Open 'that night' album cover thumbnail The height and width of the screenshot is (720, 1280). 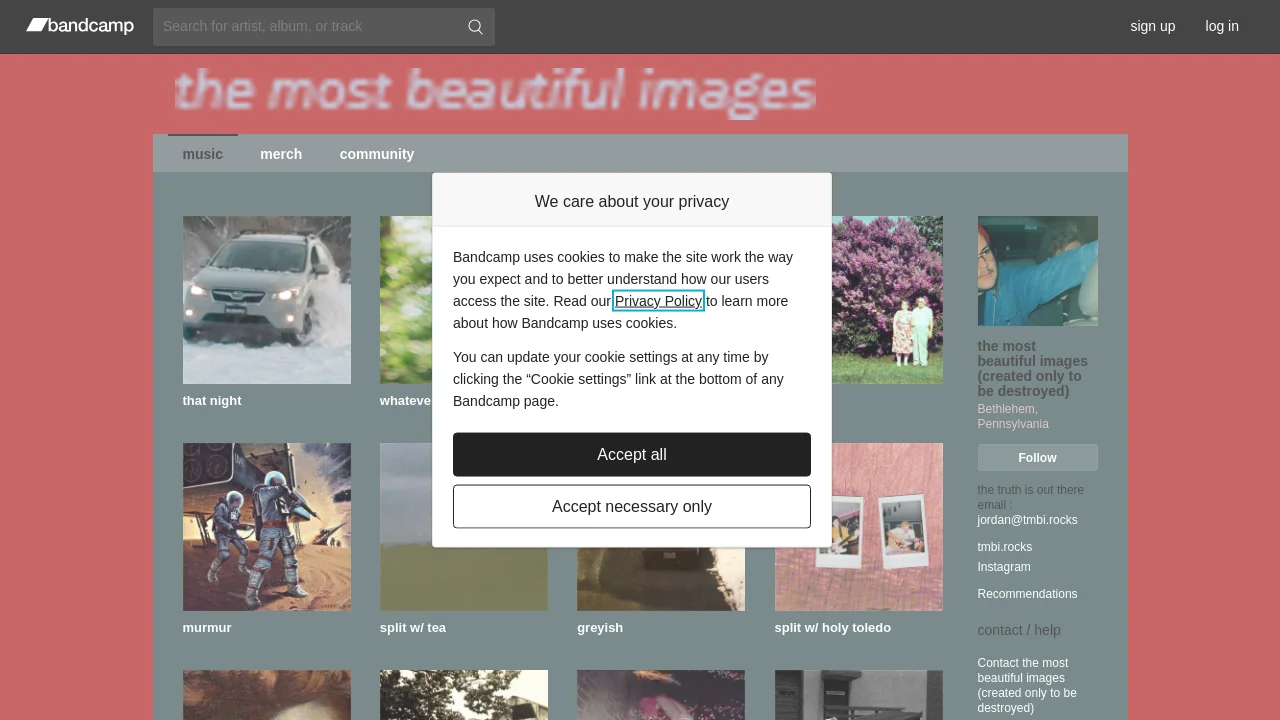click(x=267, y=300)
